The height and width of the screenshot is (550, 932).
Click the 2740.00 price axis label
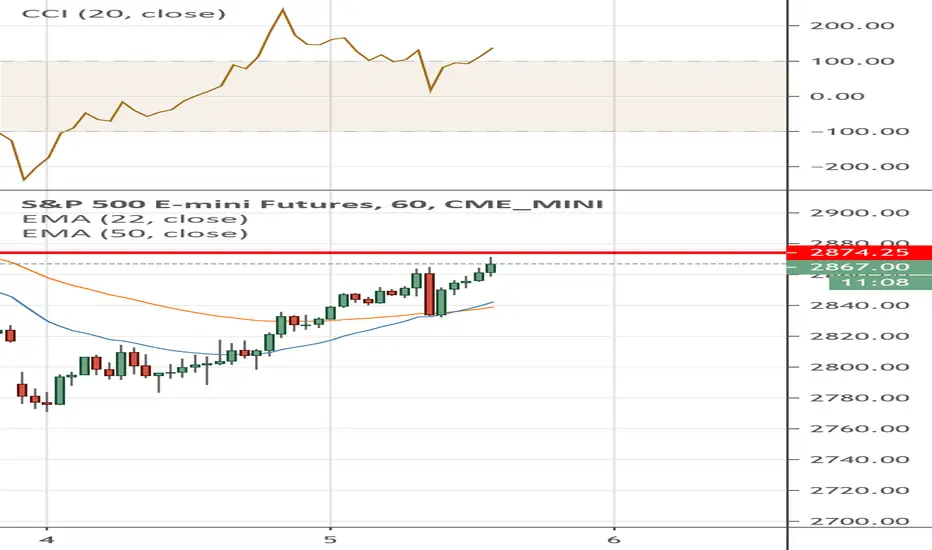coord(859,460)
